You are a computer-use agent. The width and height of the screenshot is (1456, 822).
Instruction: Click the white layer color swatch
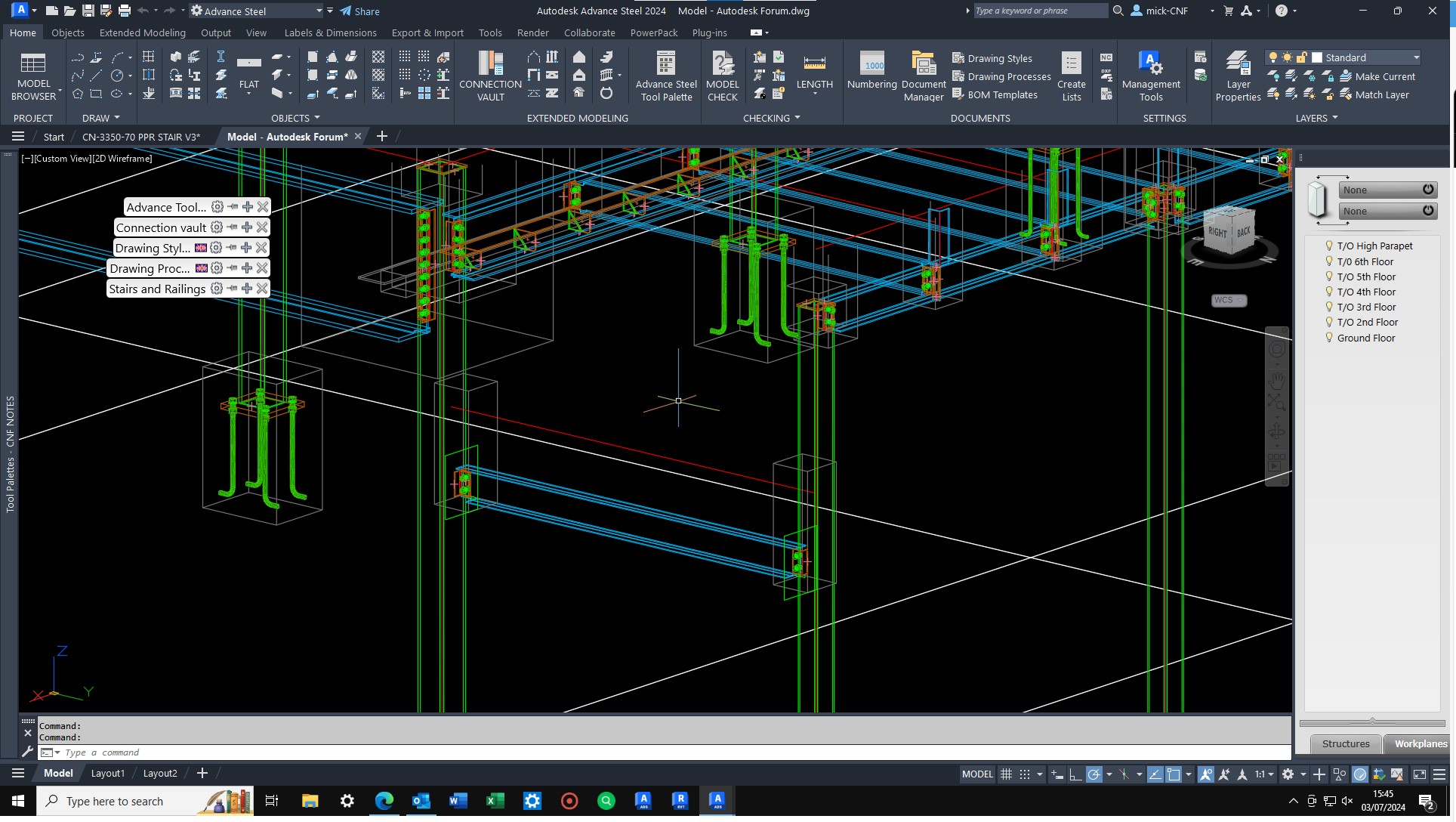pyautogui.click(x=1317, y=57)
